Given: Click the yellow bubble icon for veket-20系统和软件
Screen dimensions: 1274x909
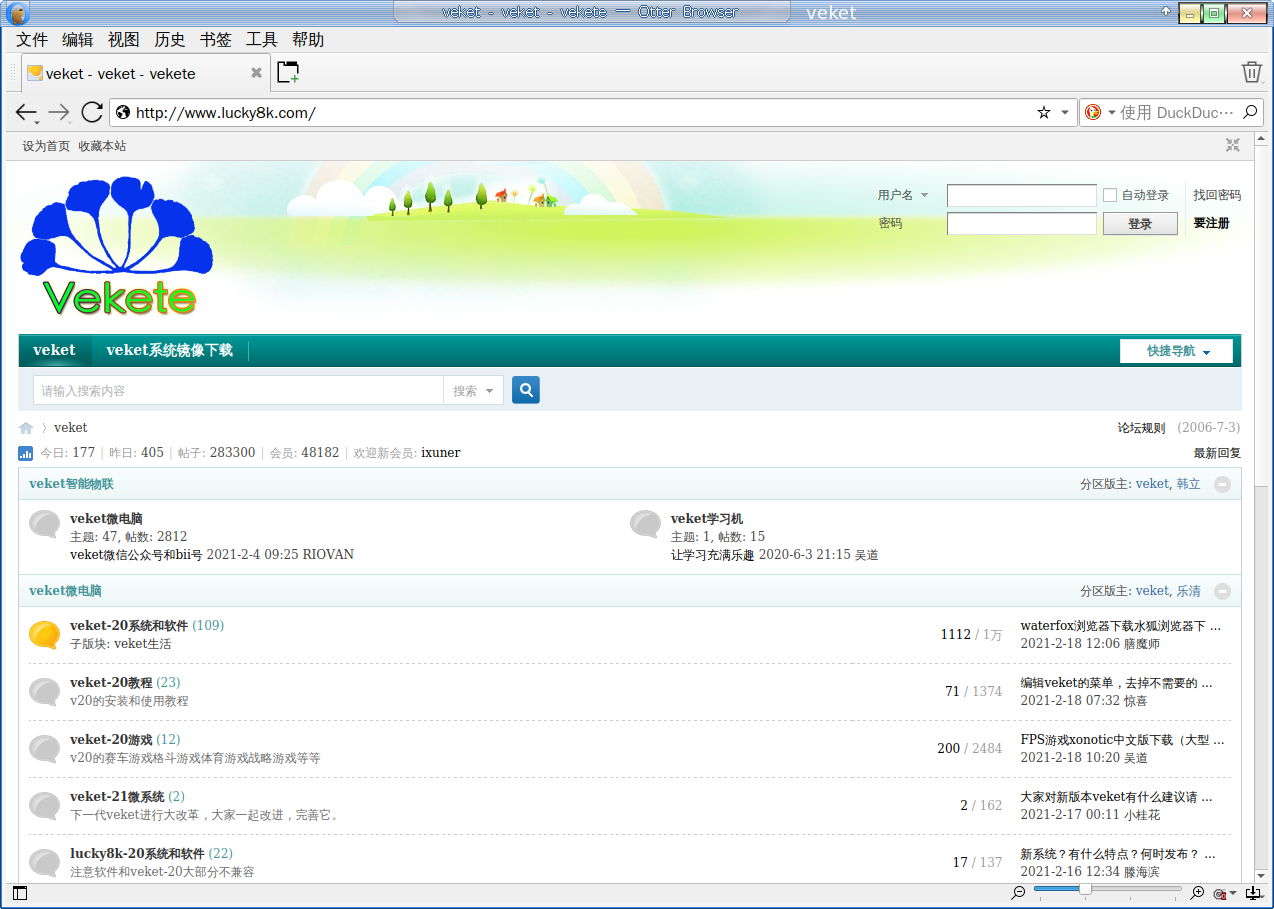Looking at the screenshot, I should coord(44,634).
